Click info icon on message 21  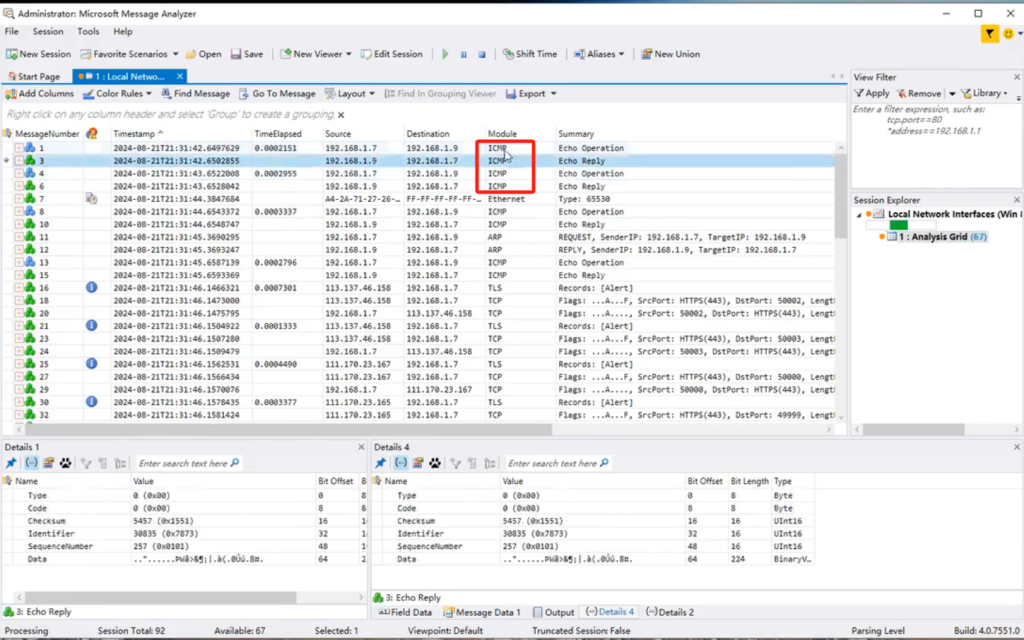[x=91, y=325]
